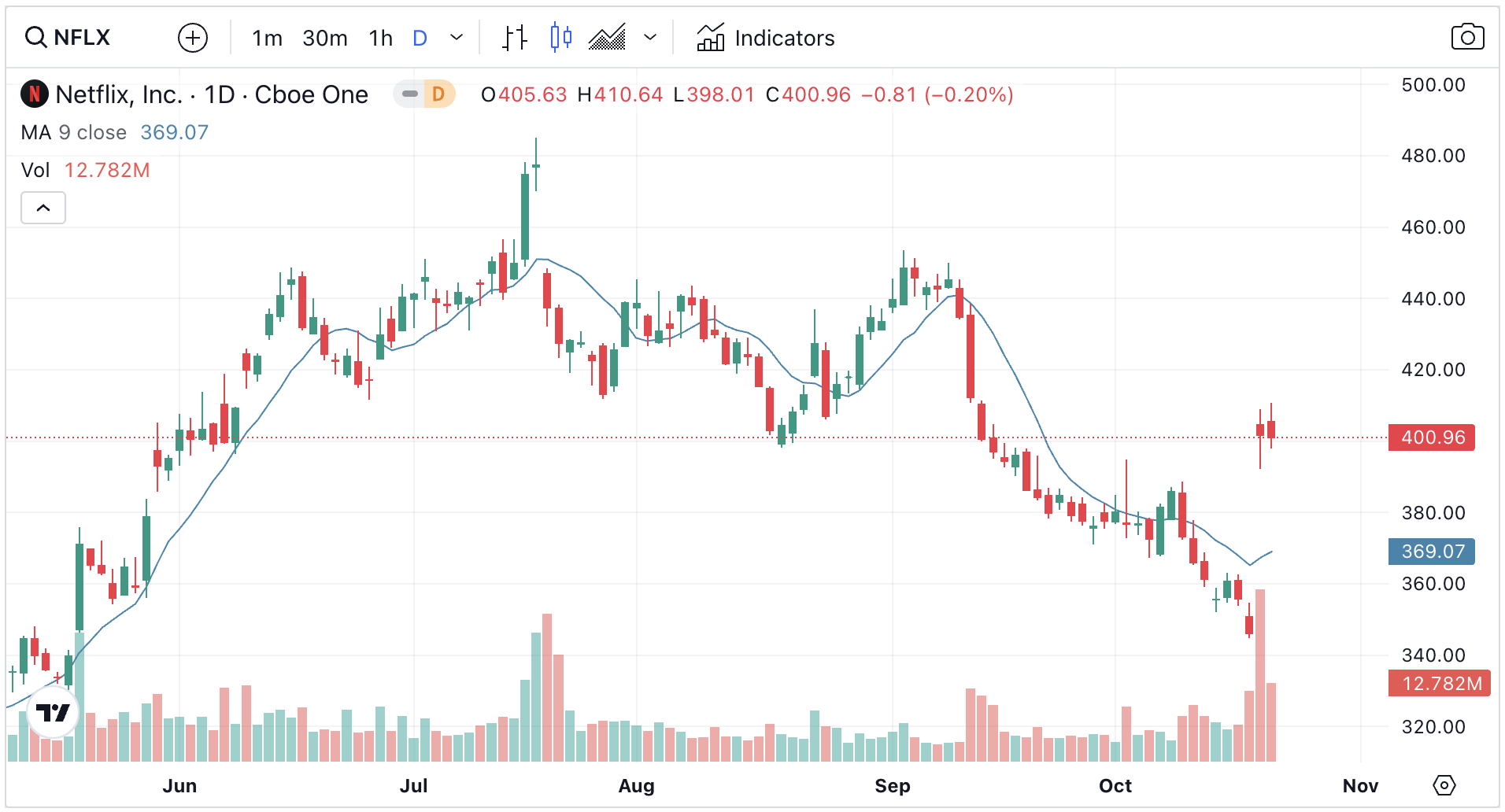Image resolution: width=1505 pixels, height=812 pixels.
Task: Choose the area chart style icon
Action: (x=608, y=38)
